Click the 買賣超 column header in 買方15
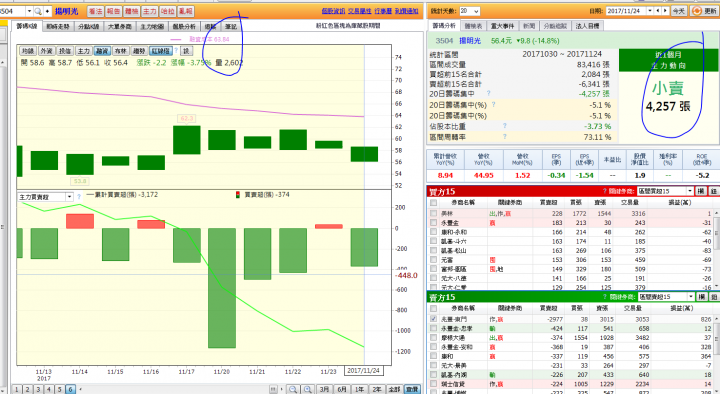The height and width of the screenshot is (394, 720). click(x=549, y=202)
